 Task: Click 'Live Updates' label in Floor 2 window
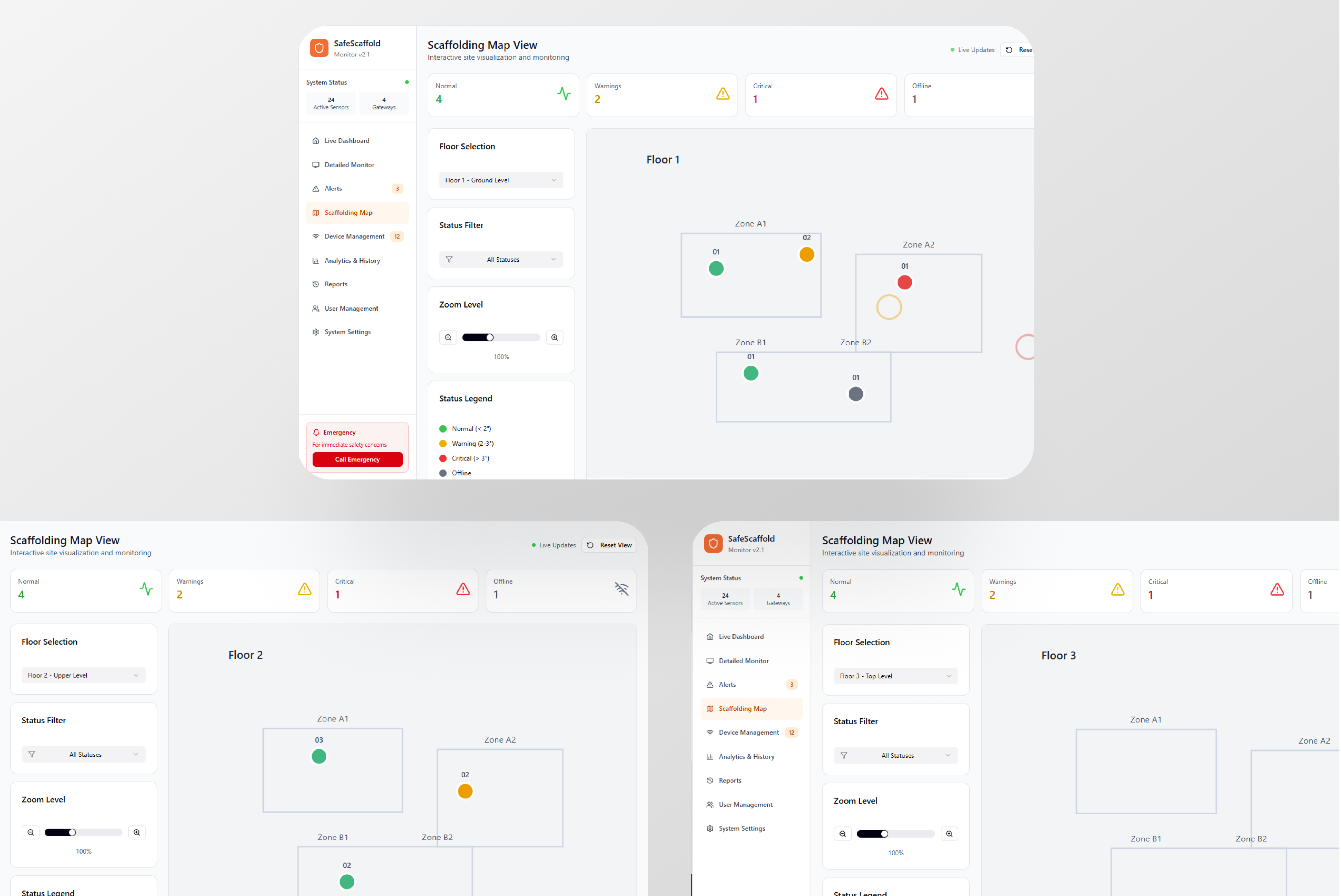pos(558,546)
